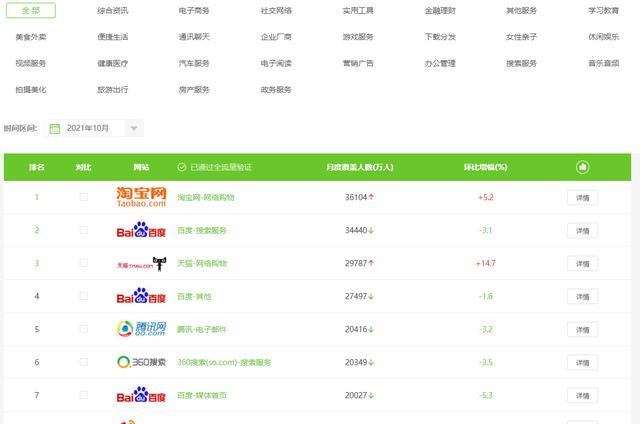
Task: Open the 腾讯-电子邮件 link
Action: [x=202, y=329]
